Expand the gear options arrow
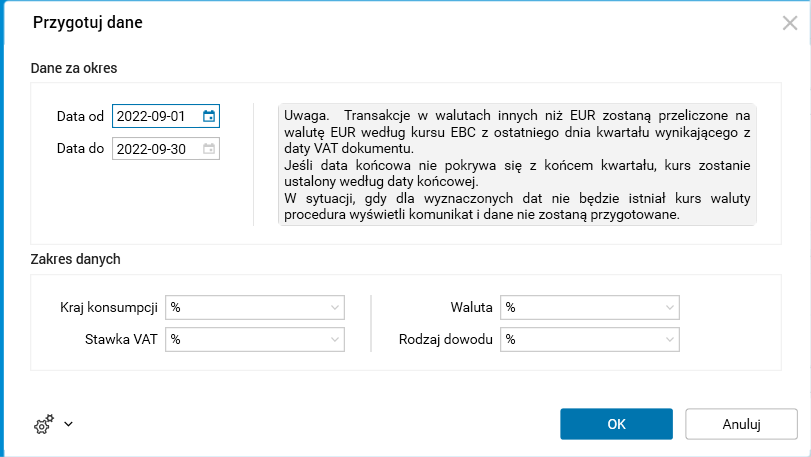The height and width of the screenshot is (457, 811). click(68, 424)
